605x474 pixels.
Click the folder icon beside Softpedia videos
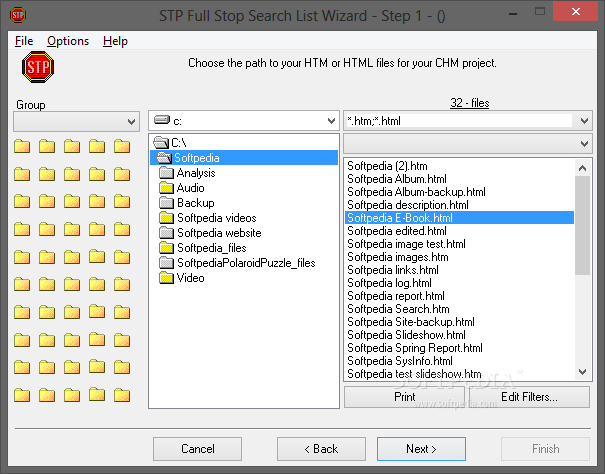point(166,218)
